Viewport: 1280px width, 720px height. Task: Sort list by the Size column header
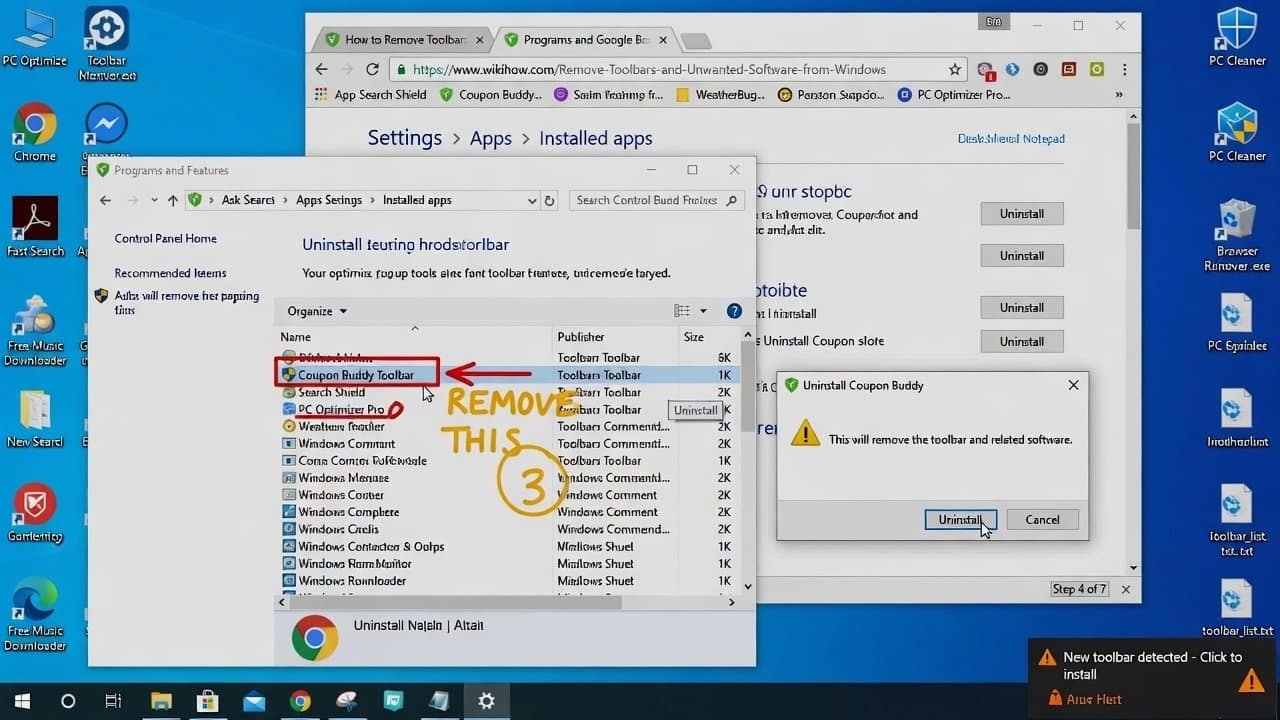point(694,337)
